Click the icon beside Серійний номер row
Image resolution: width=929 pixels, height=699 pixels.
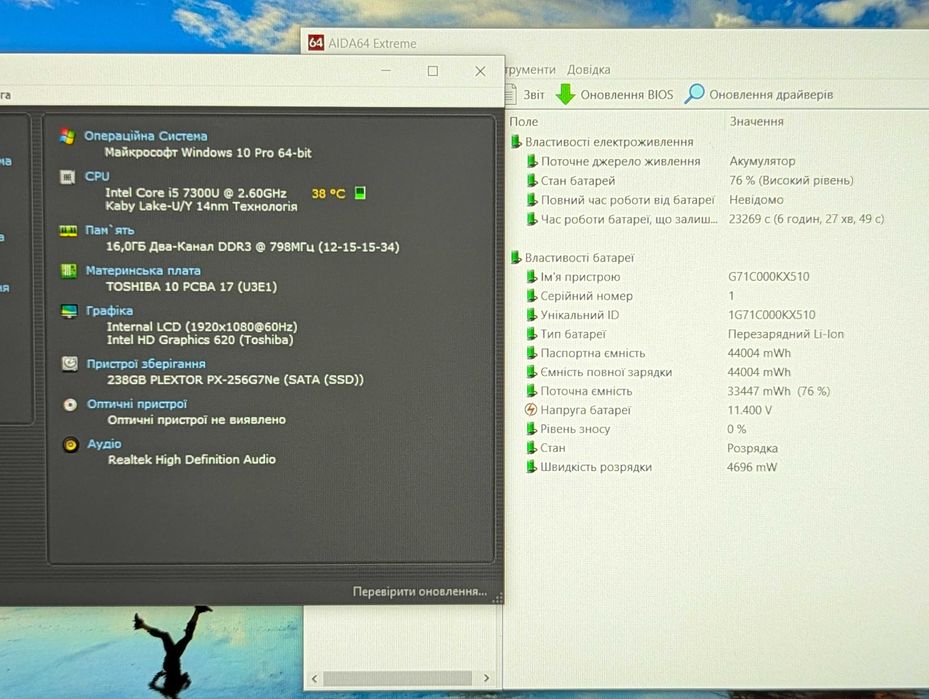click(x=531, y=296)
